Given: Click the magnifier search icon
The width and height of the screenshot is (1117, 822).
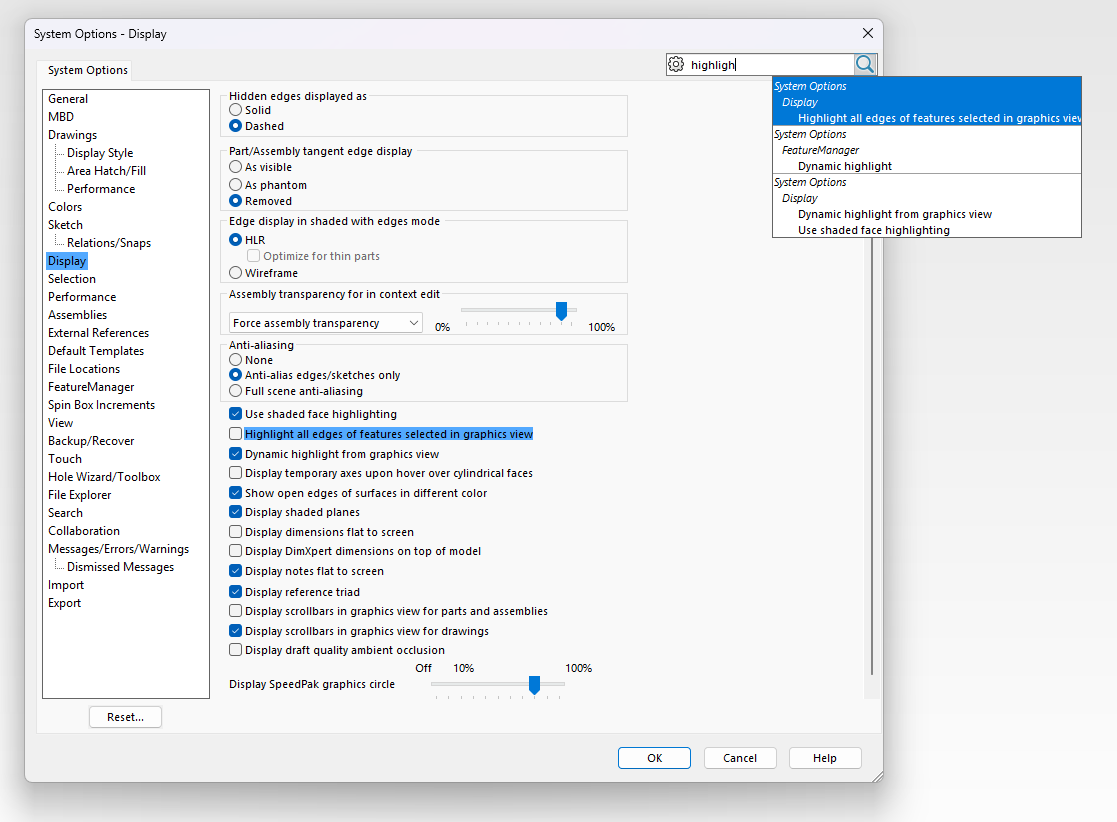Looking at the screenshot, I should click(865, 64).
